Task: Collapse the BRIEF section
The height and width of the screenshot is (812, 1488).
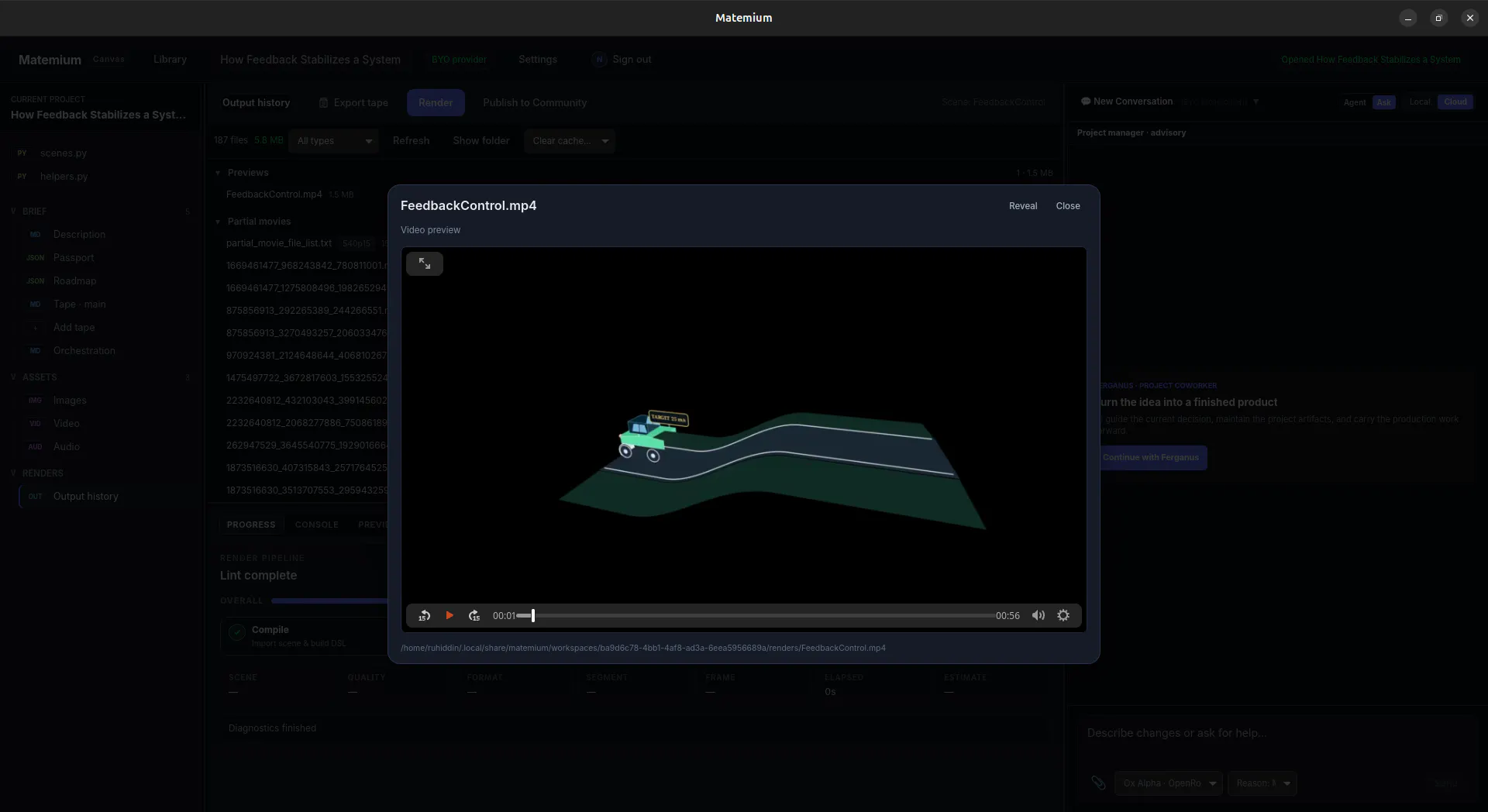Action: tap(13, 211)
